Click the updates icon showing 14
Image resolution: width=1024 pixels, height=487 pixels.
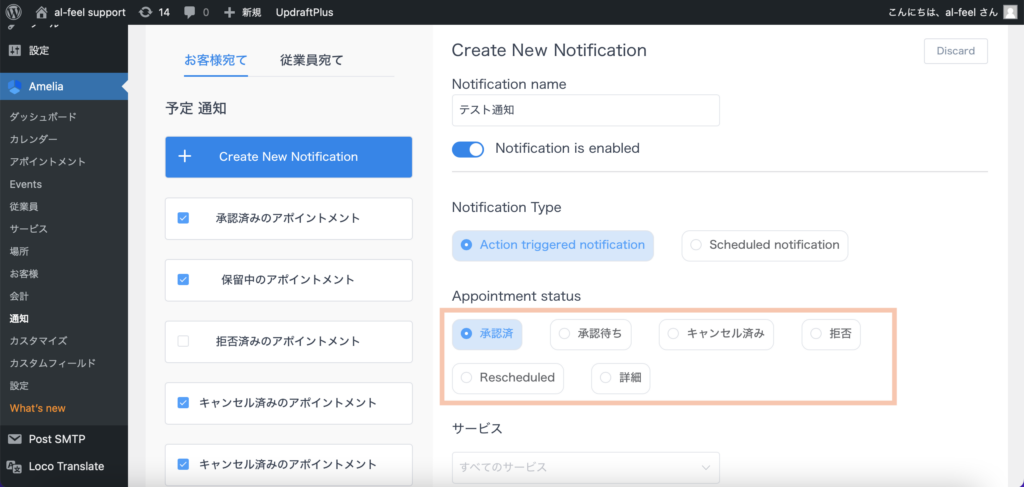pos(146,13)
